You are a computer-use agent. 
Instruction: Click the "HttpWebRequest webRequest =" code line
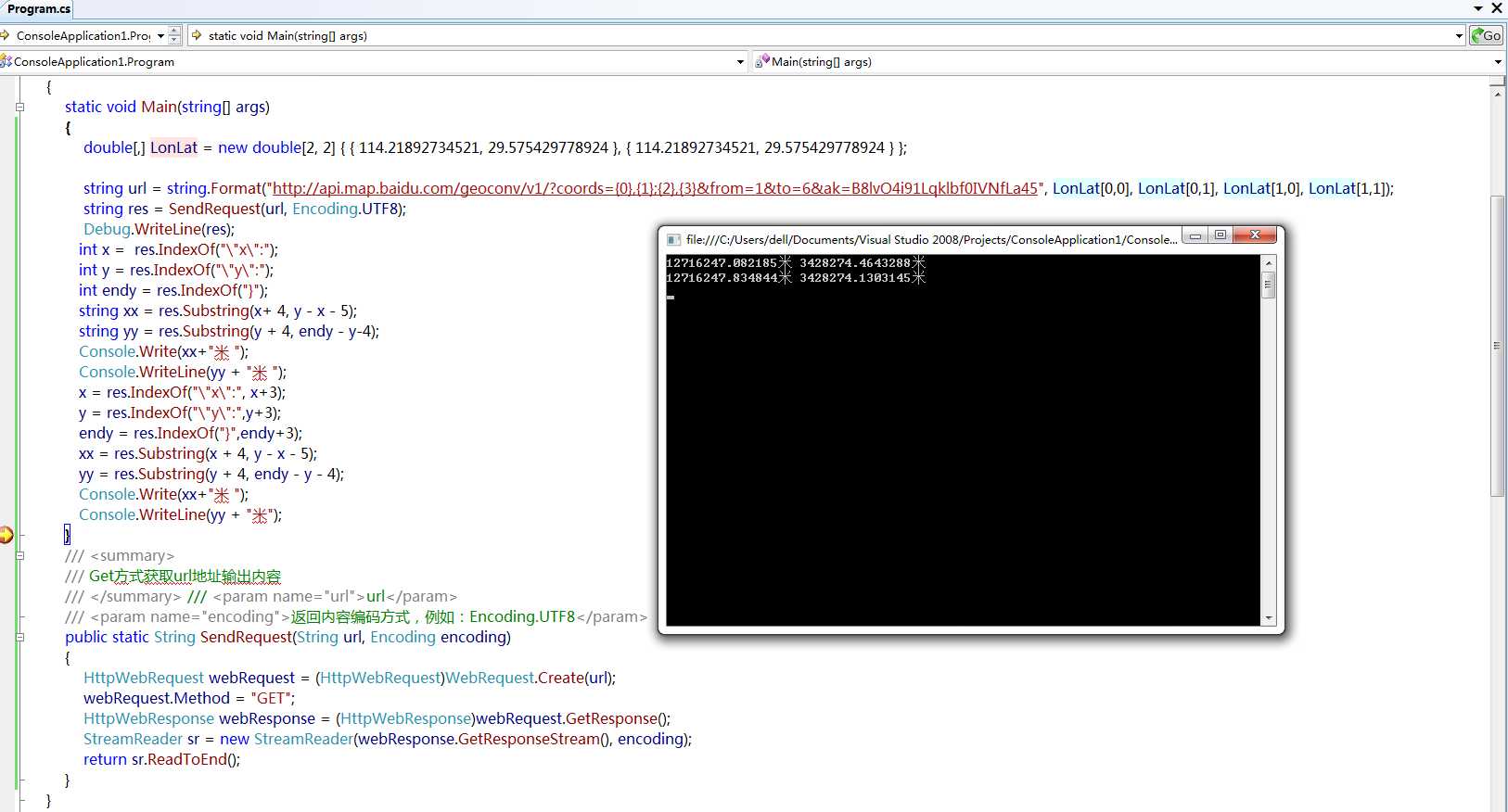pyautogui.click(x=350, y=678)
